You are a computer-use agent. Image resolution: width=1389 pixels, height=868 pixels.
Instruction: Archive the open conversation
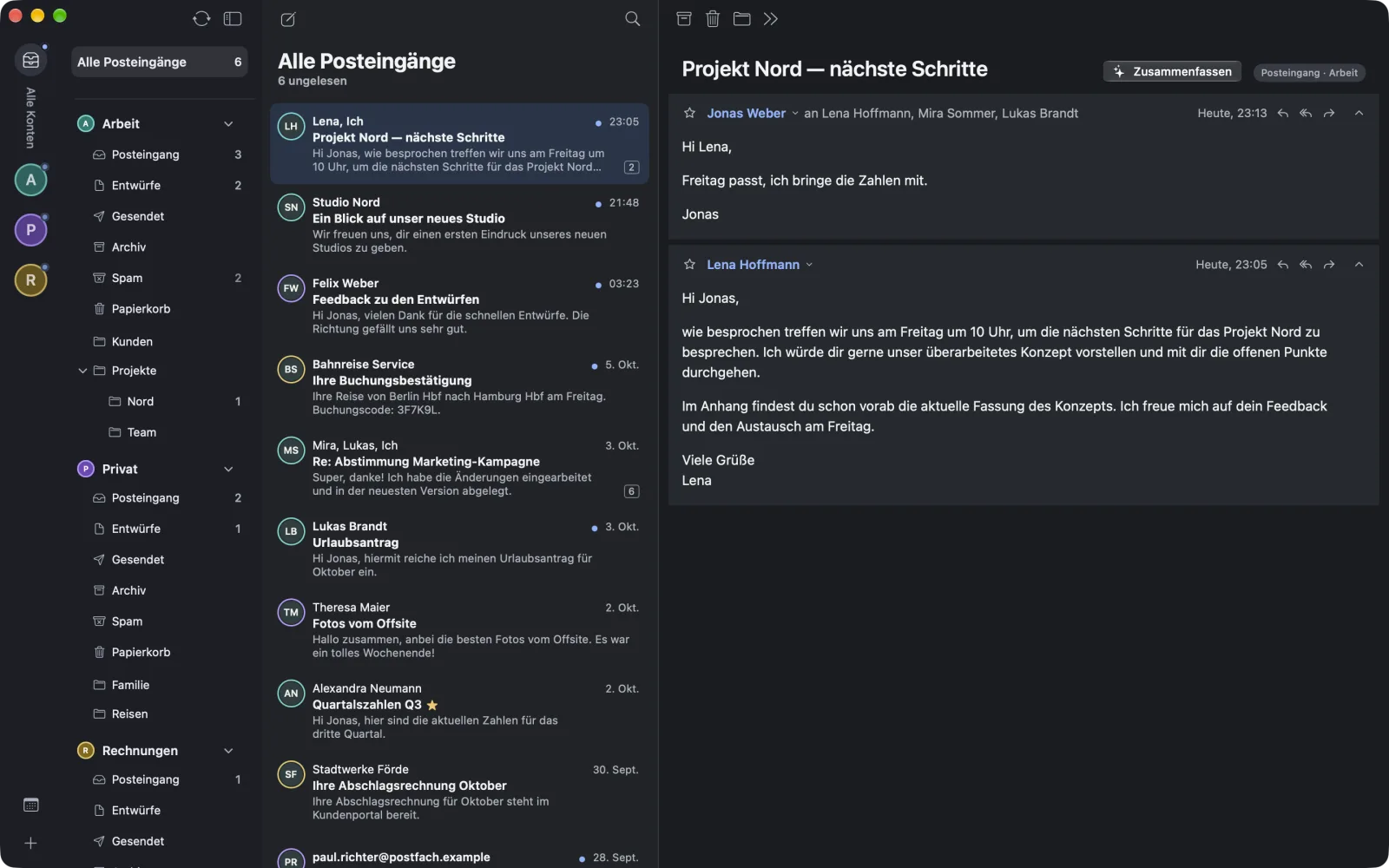pos(684,19)
